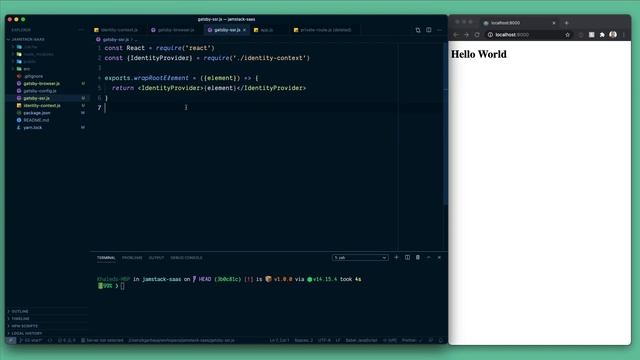
Task: Switch to the Output panel tab
Action: (156, 258)
